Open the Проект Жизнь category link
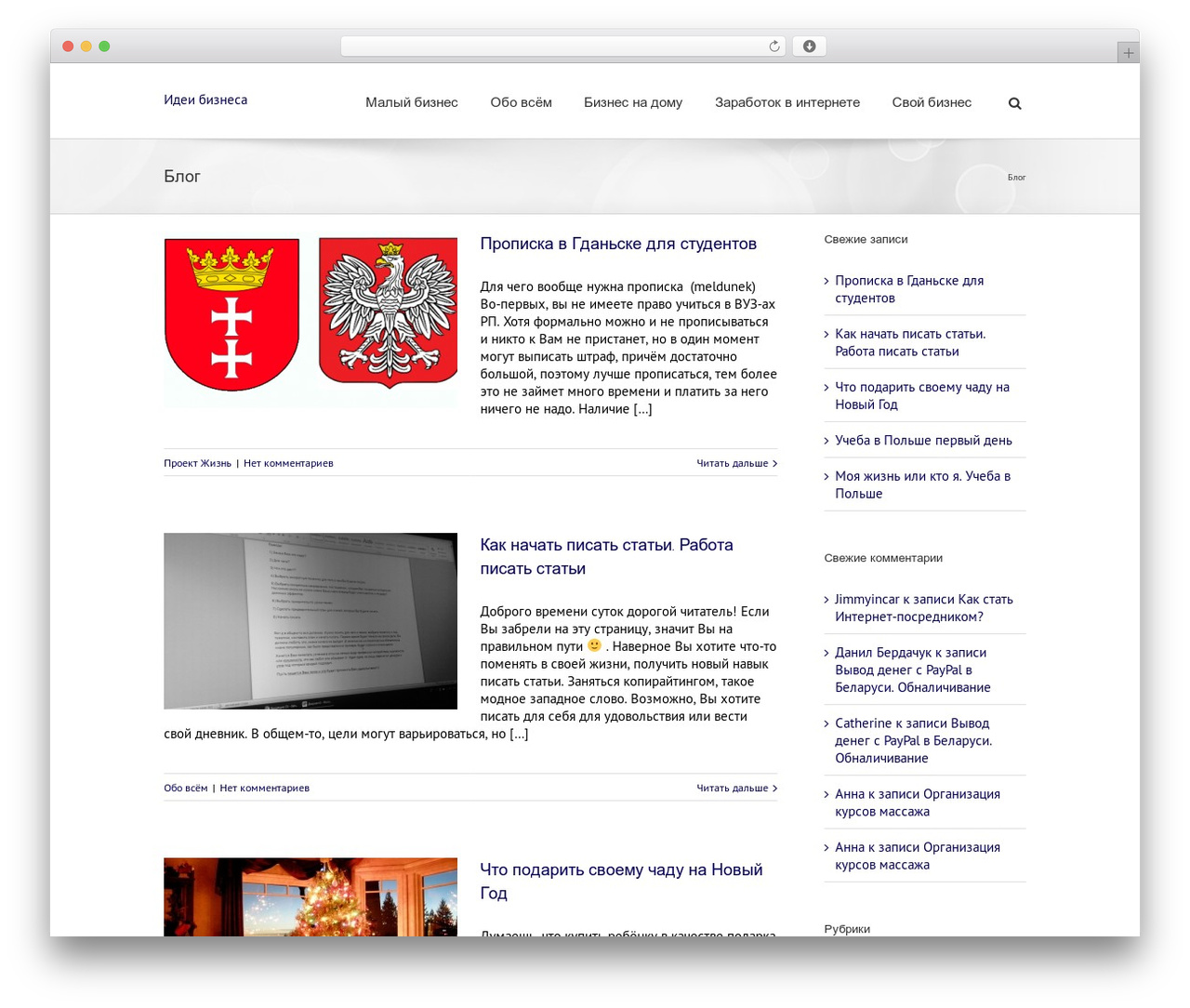Screen dimensions: 1190x1008 pos(197,463)
